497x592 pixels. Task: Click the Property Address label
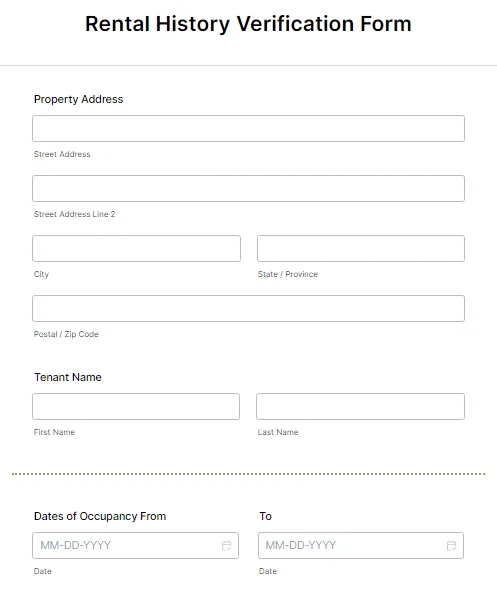(x=79, y=99)
